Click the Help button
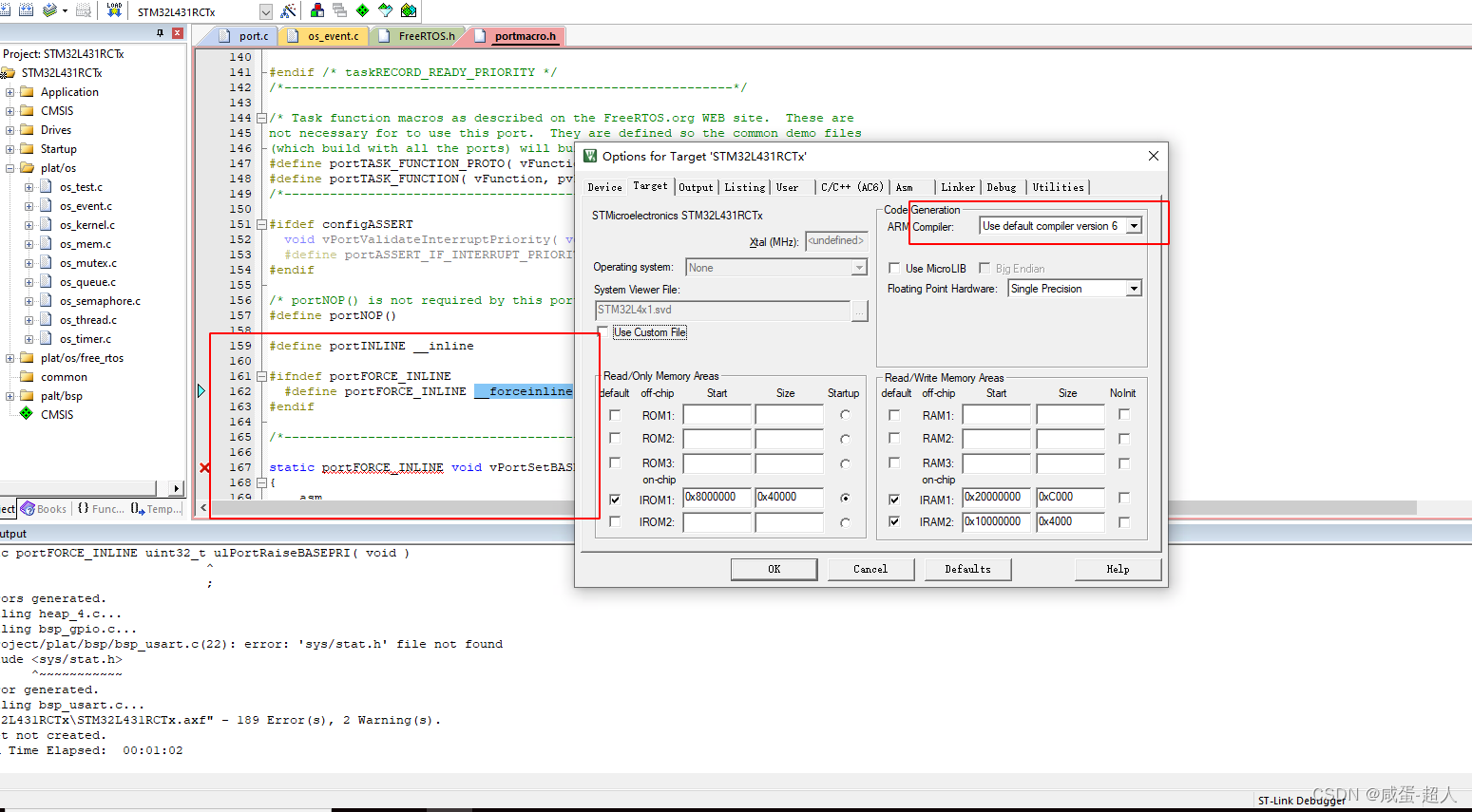The height and width of the screenshot is (812, 1472). click(x=1118, y=569)
